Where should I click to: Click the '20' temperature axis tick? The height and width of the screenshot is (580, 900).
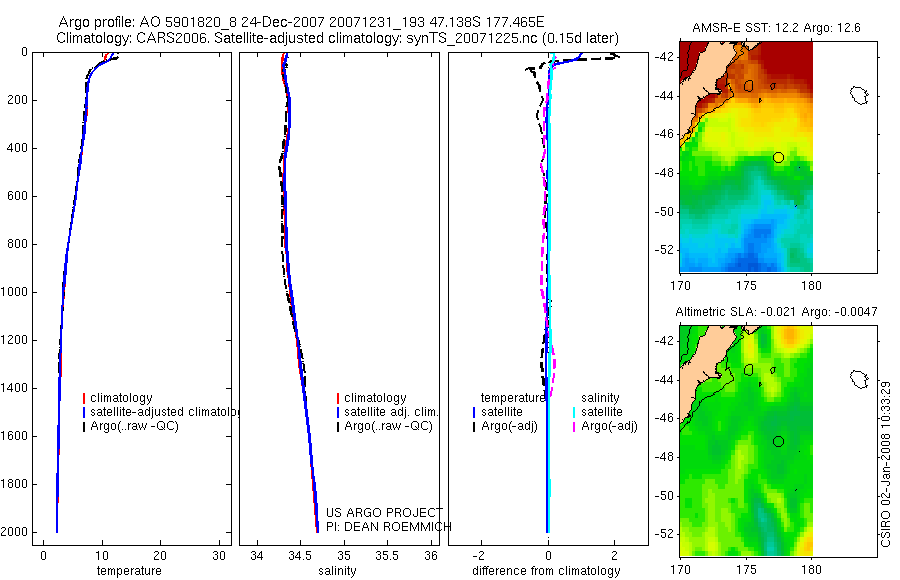160,555
